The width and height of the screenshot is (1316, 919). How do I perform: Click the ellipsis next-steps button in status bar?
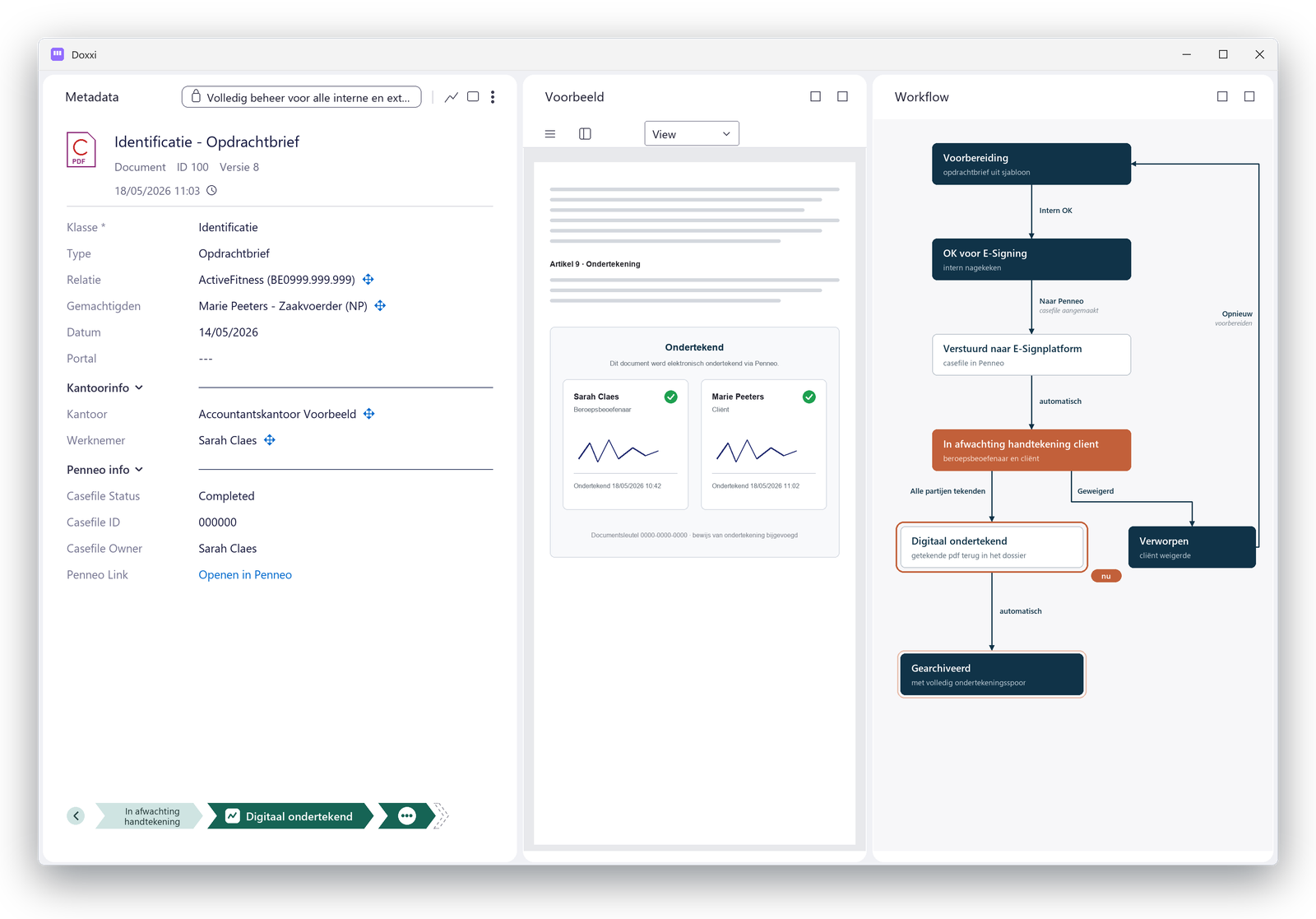[407, 816]
